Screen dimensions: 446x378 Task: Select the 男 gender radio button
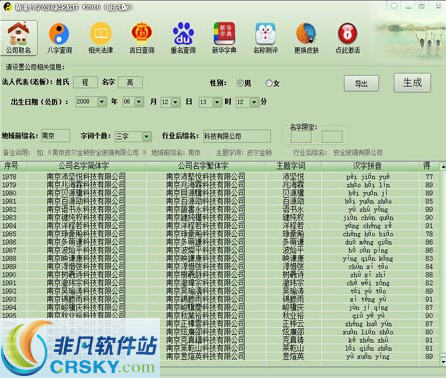[240, 83]
